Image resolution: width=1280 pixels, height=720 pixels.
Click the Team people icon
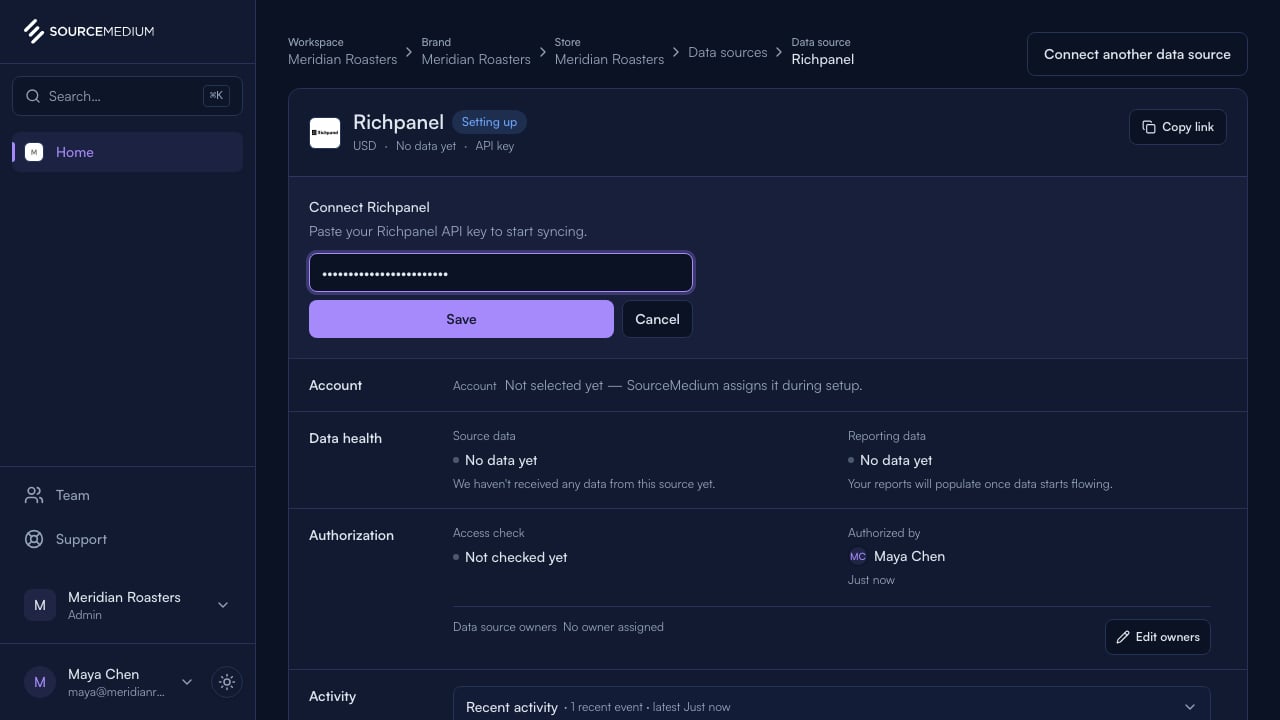pos(34,495)
